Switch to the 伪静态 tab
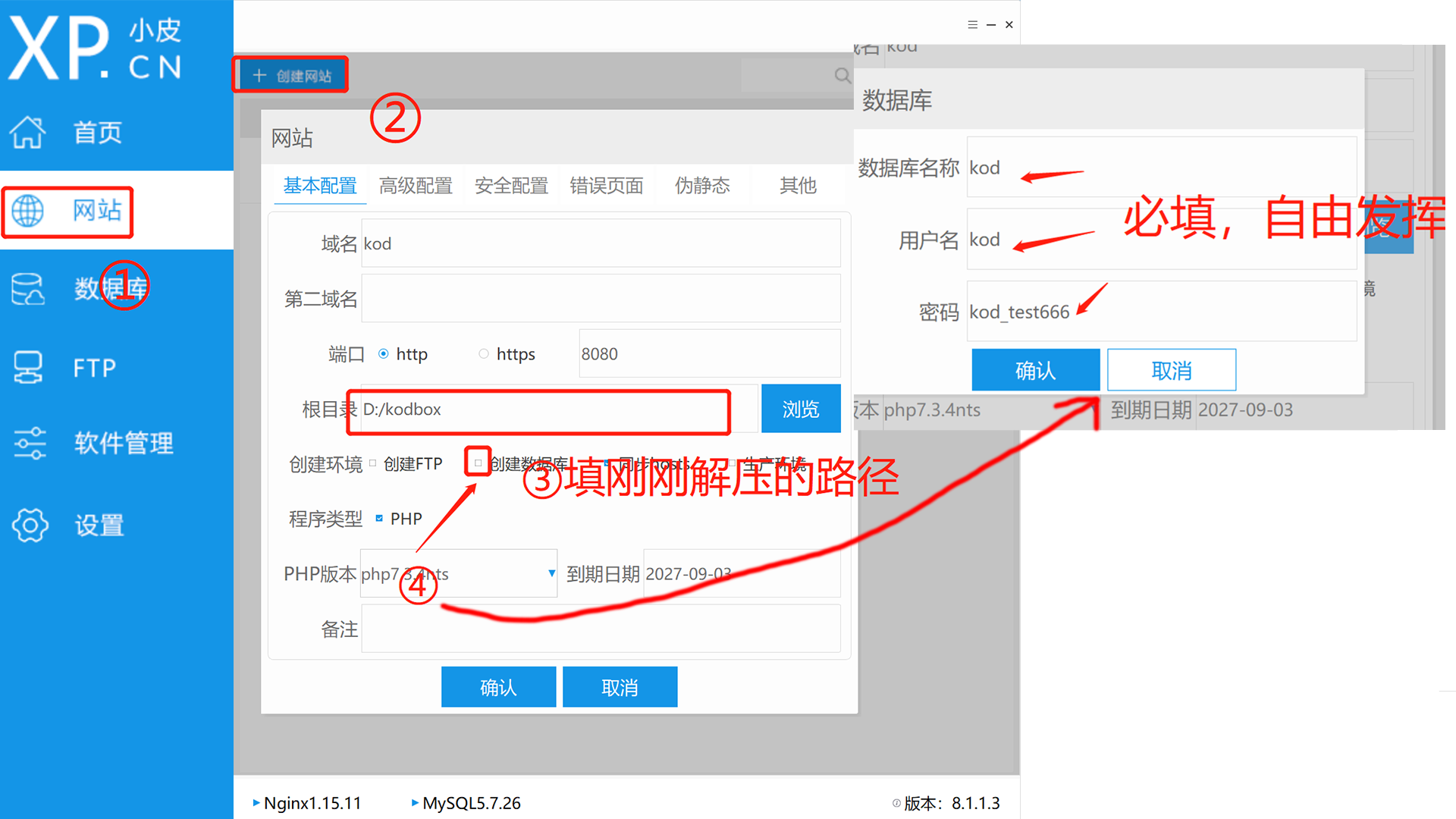This screenshot has height=819, width=1456. 702,186
